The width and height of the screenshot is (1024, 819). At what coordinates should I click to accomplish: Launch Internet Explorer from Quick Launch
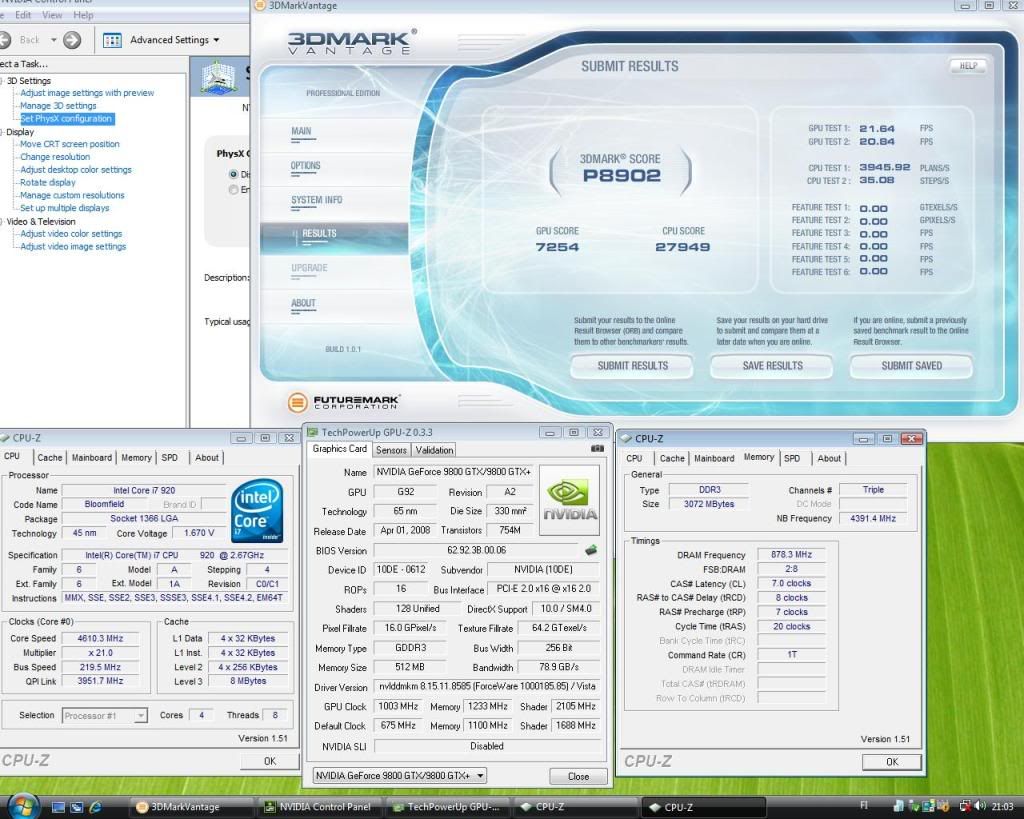(96, 807)
